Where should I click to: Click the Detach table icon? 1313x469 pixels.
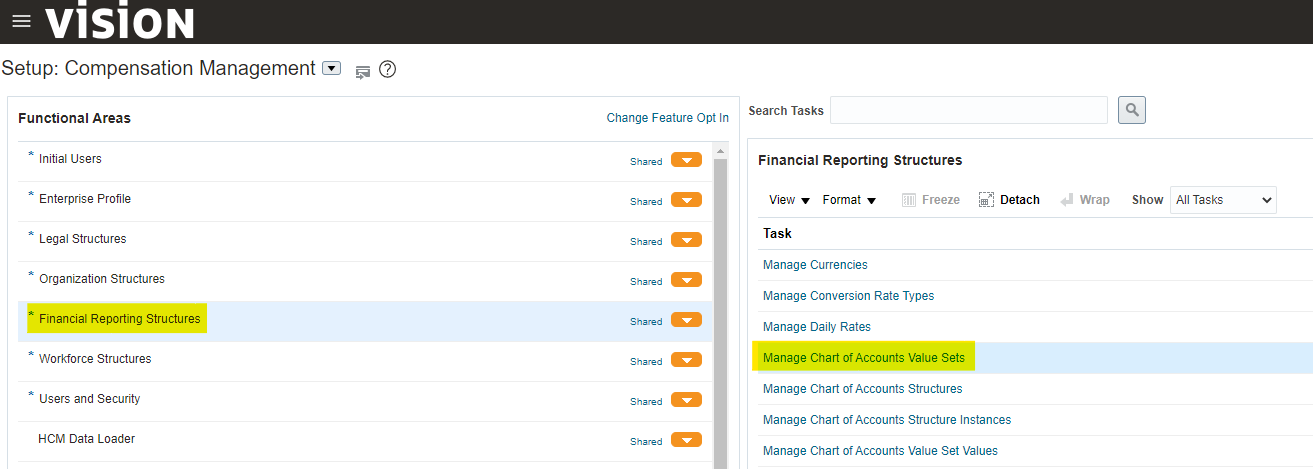[1009, 200]
